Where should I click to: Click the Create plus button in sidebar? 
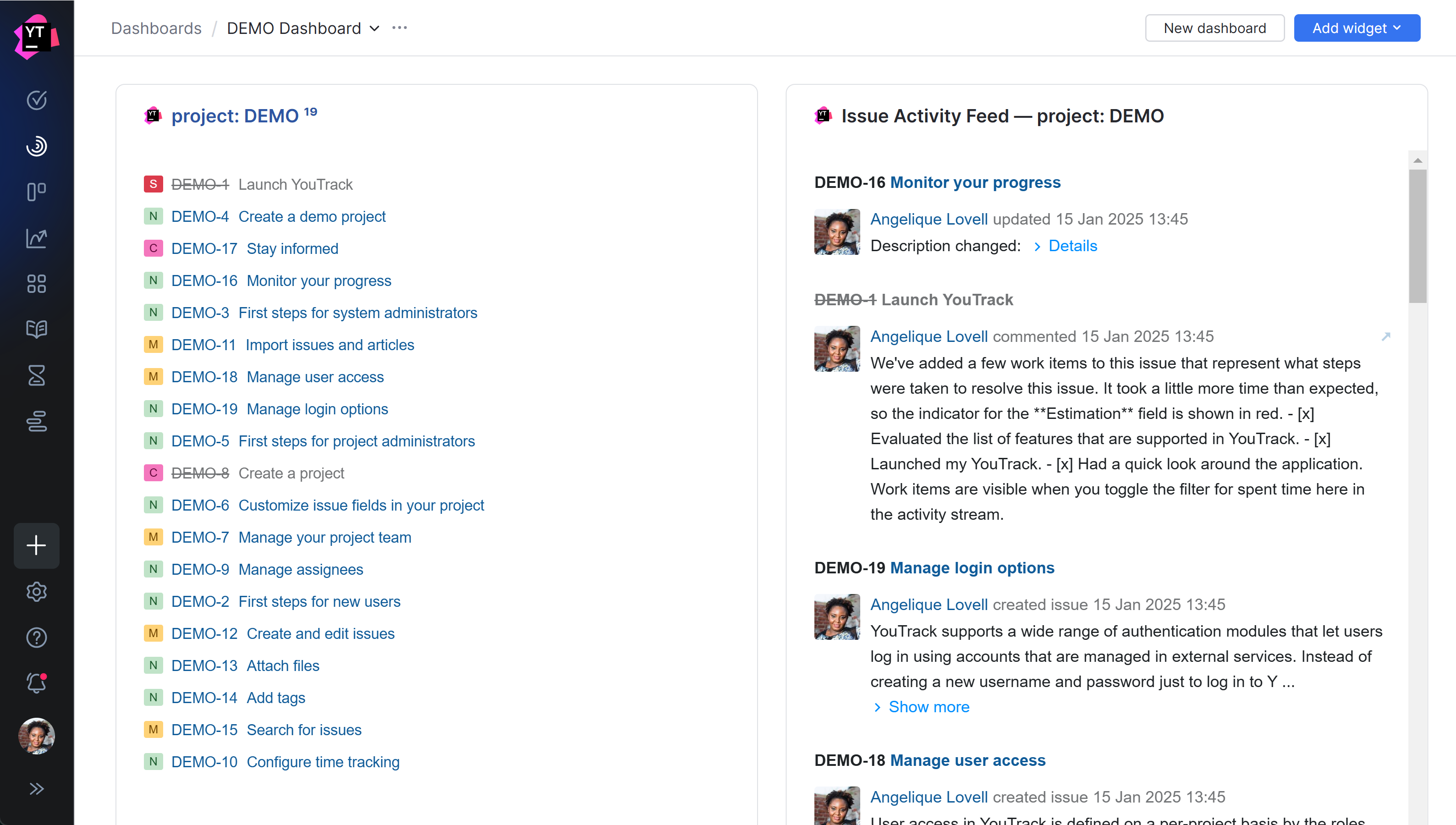tap(37, 545)
